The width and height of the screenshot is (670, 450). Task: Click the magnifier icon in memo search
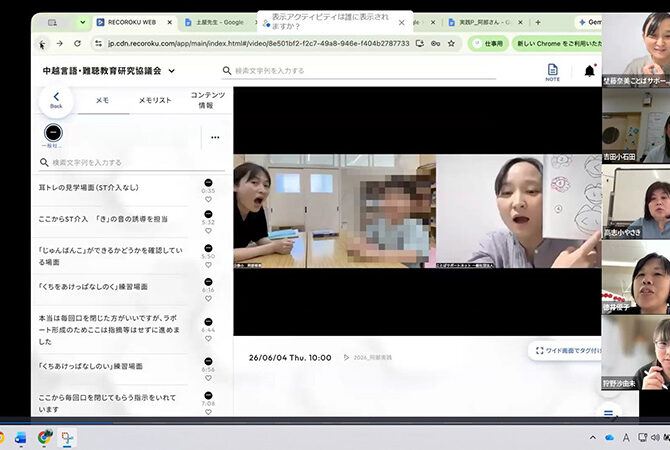44,162
